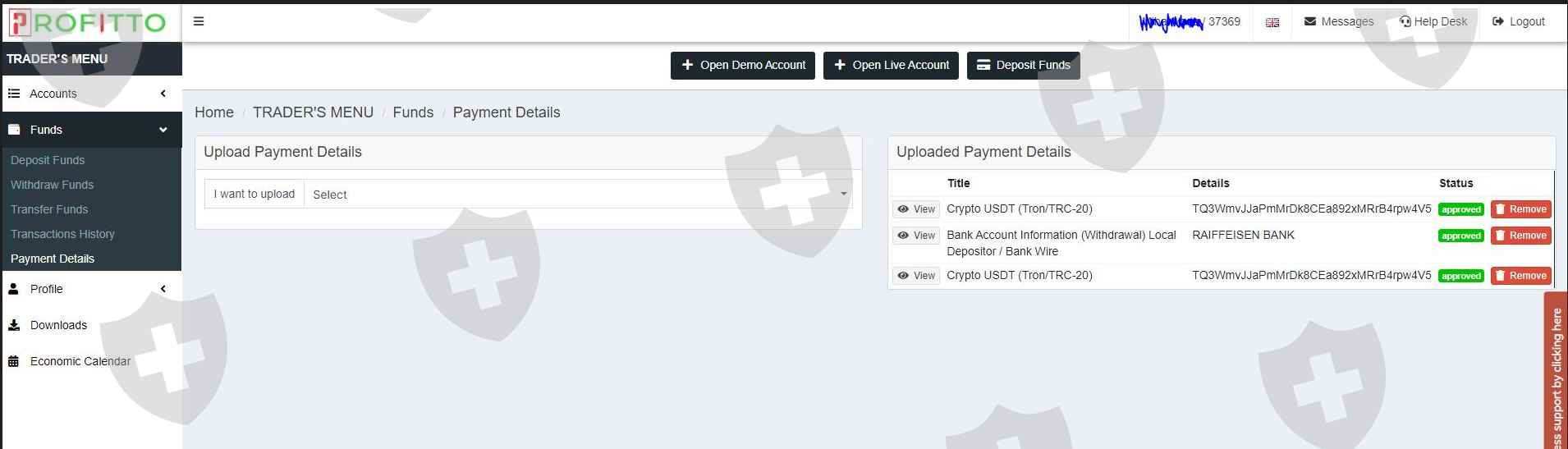Open Deposit Funds in sidebar submenu
This screenshot has width=1568, height=449.
point(48,160)
